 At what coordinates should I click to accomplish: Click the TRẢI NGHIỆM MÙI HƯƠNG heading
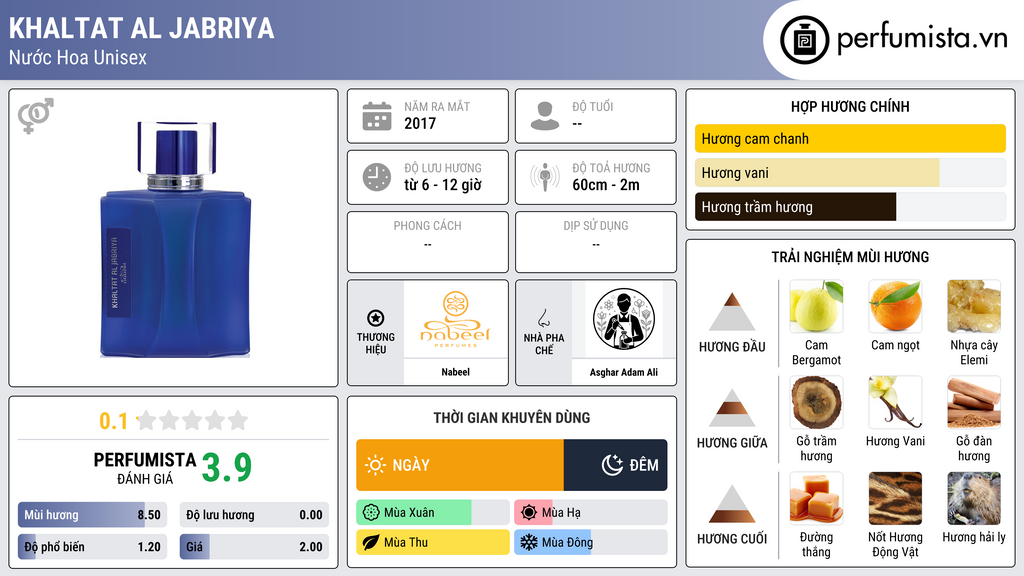pos(850,257)
